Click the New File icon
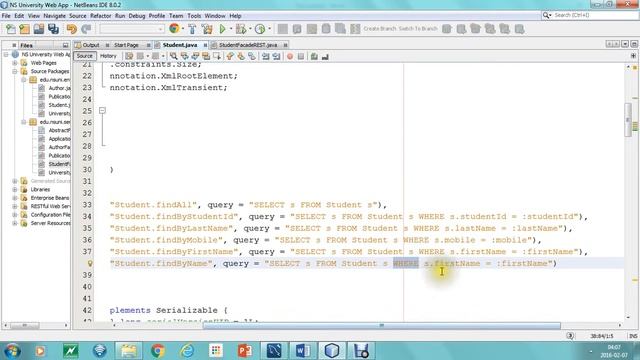The image size is (640, 360). [x=11, y=29]
